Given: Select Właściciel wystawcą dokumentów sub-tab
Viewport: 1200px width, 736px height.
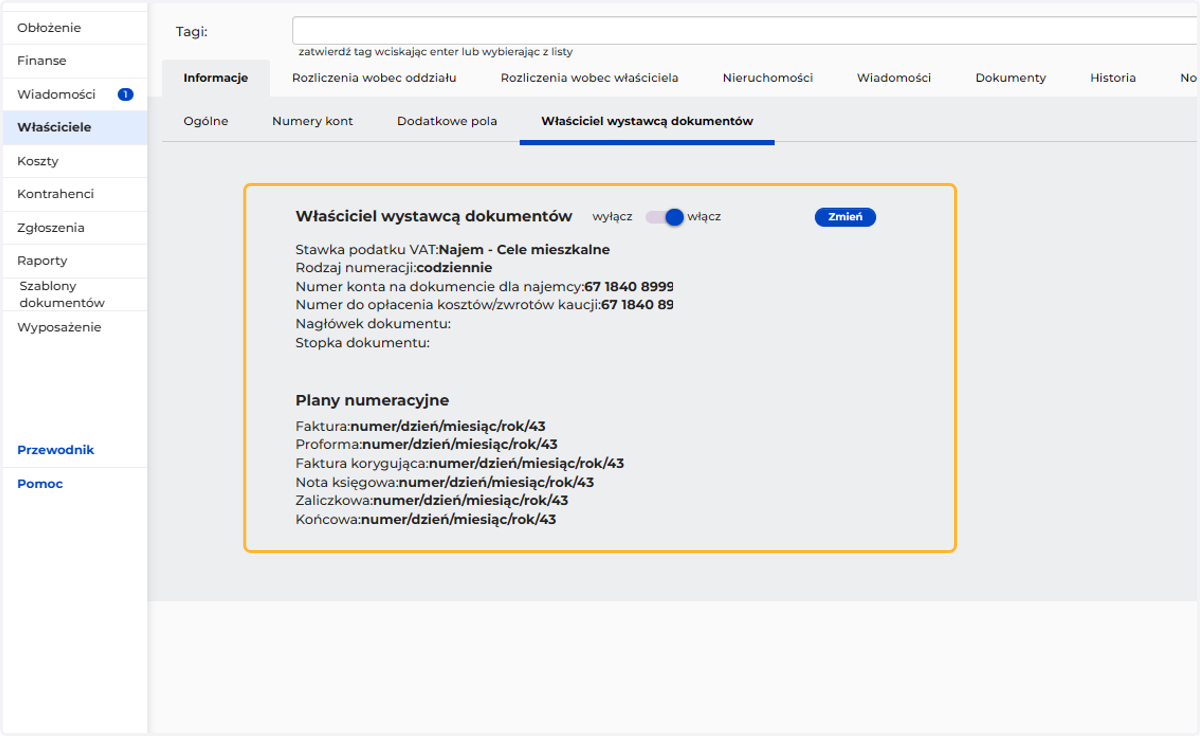Looking at the screenshot, I should point(647,121).
